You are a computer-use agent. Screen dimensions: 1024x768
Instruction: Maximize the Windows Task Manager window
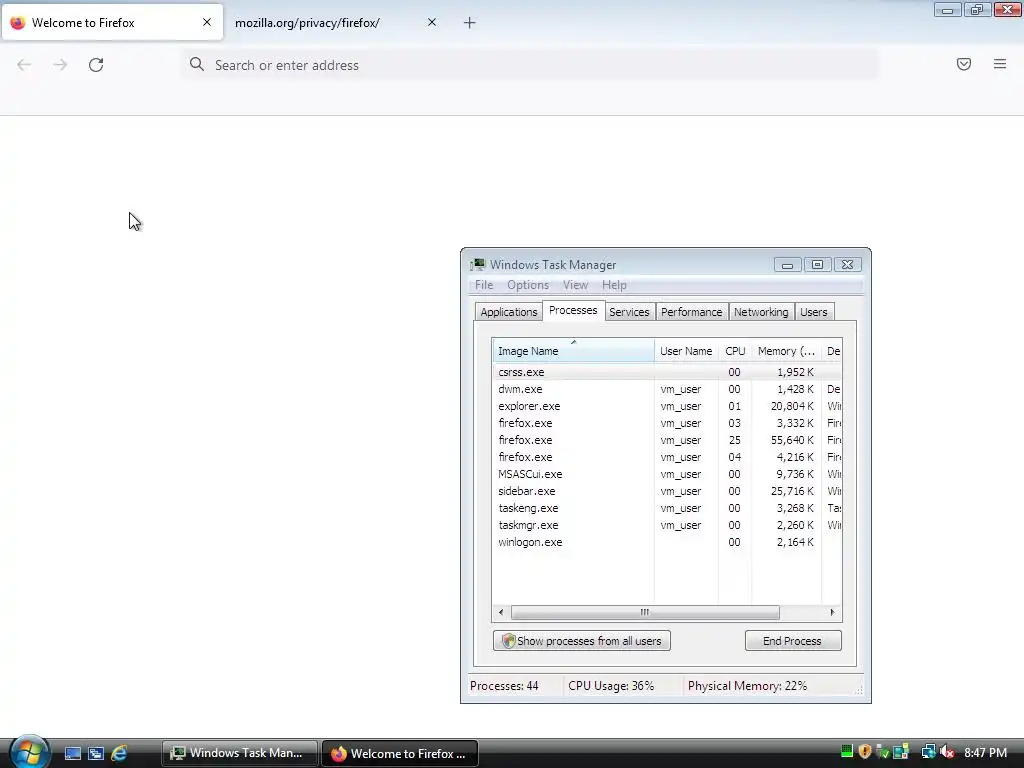click(x=817, y=264)
